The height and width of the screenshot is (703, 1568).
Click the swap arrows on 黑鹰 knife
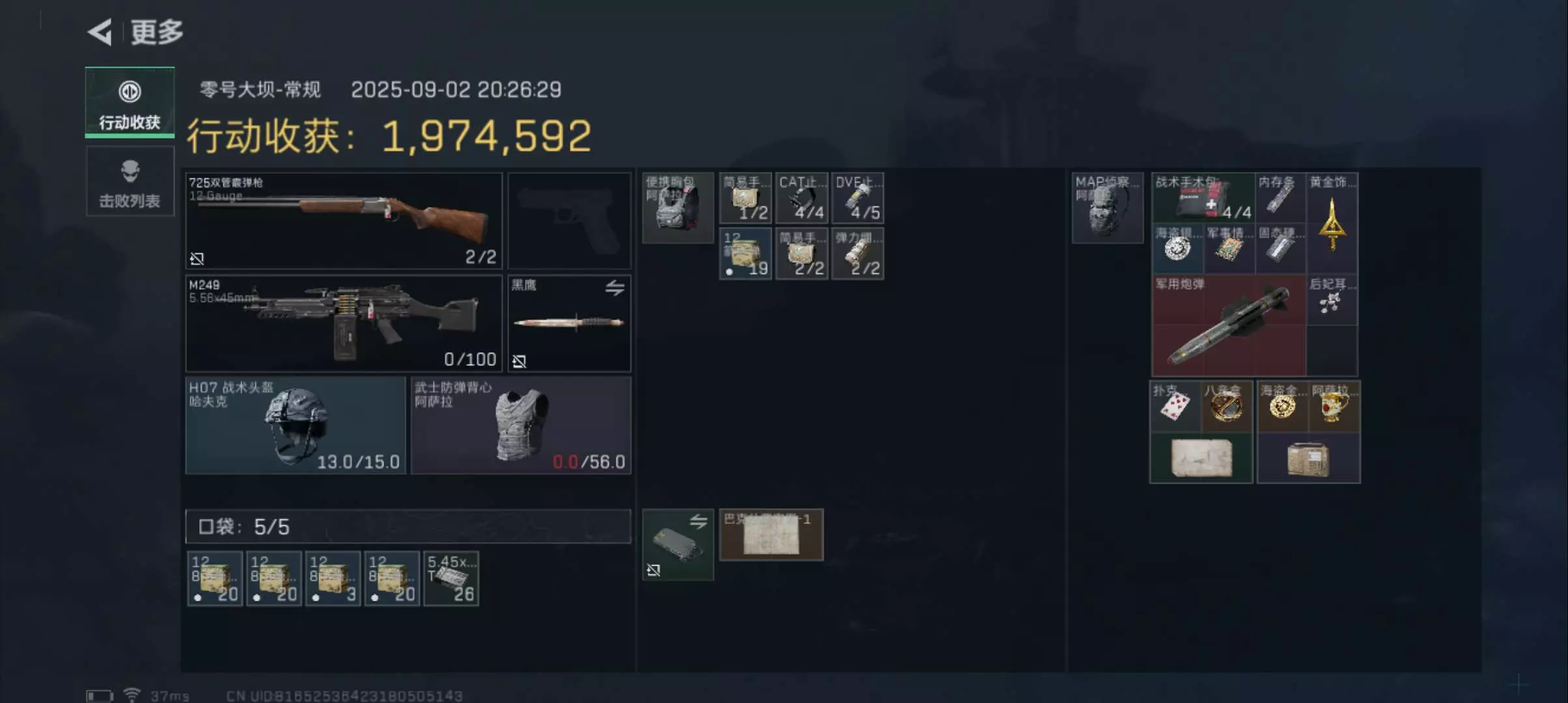click(615, 287)
